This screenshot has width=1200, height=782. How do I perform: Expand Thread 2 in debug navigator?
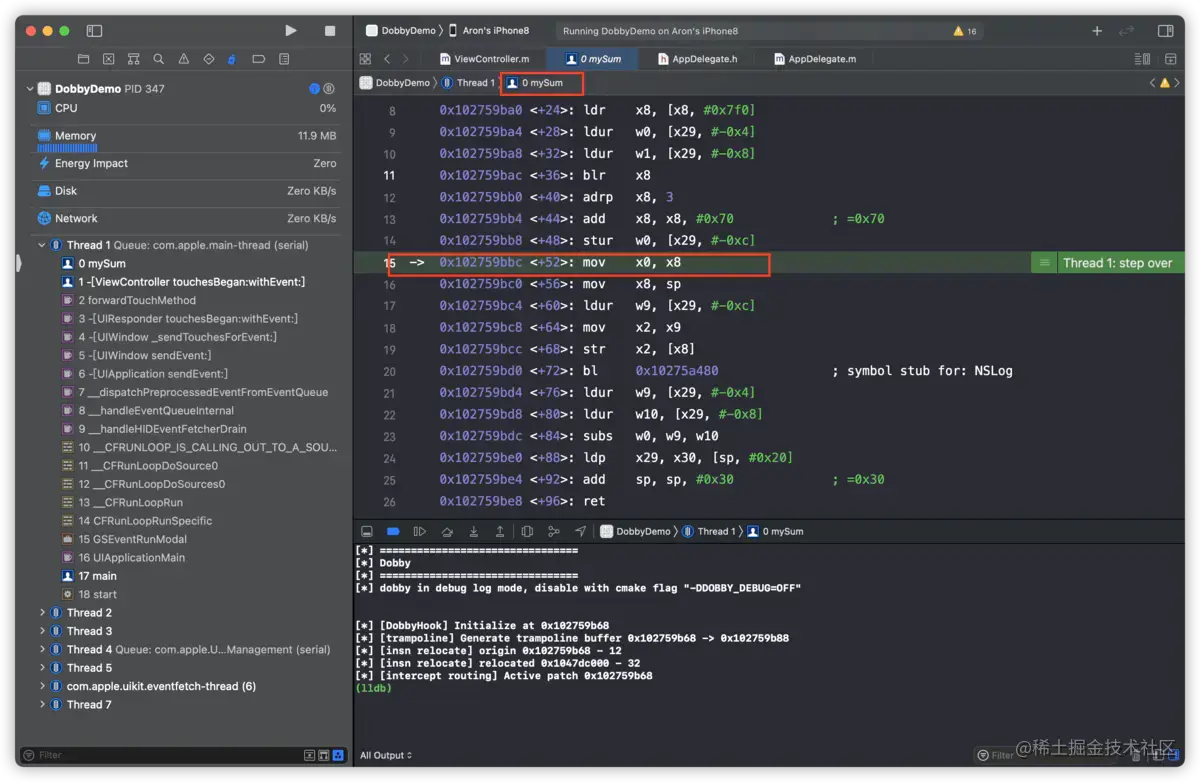42,613
